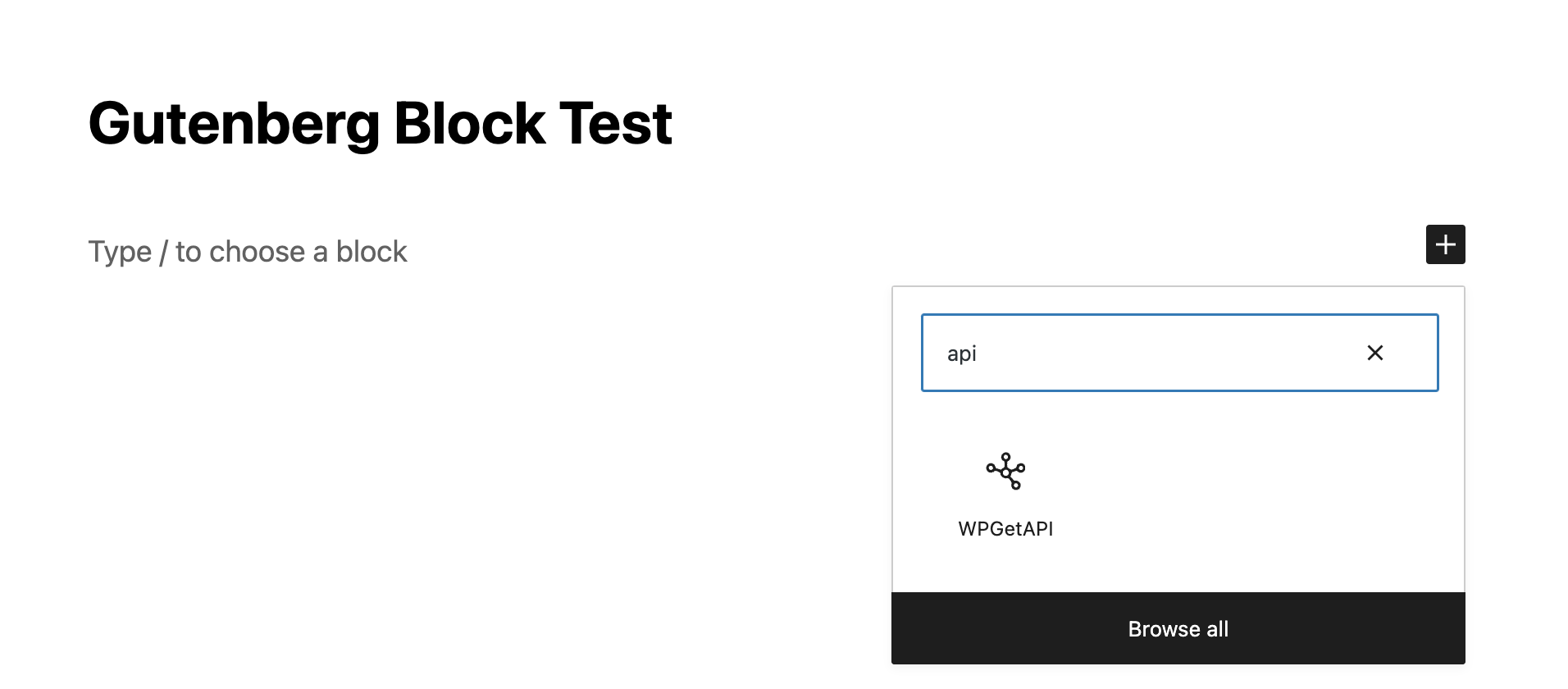1568x689 pixels.
Task: Click the Type / to choose a block text
Action: 247,252
